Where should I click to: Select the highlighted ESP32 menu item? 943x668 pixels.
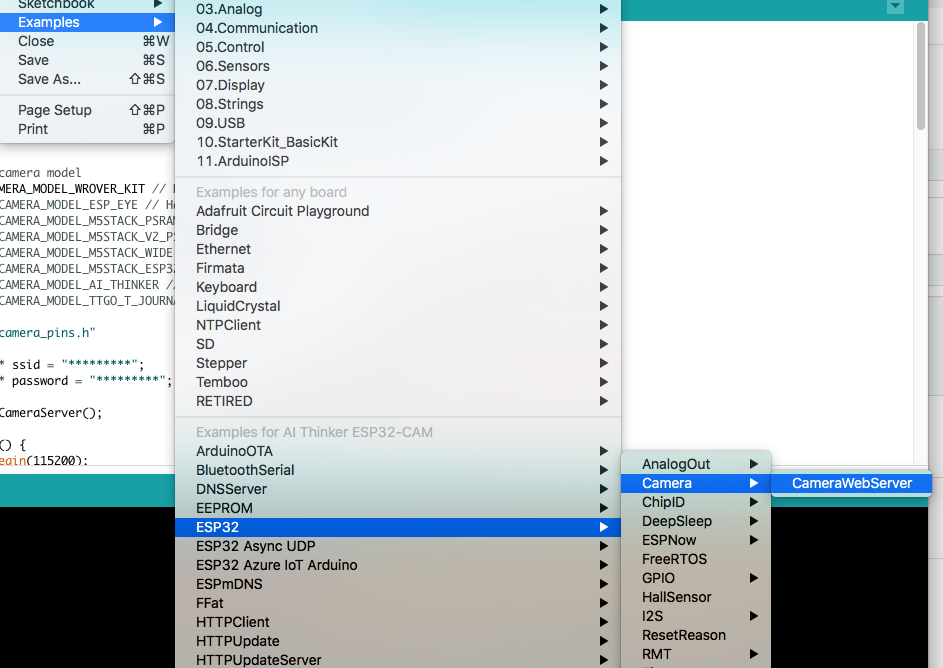point(398,527)
